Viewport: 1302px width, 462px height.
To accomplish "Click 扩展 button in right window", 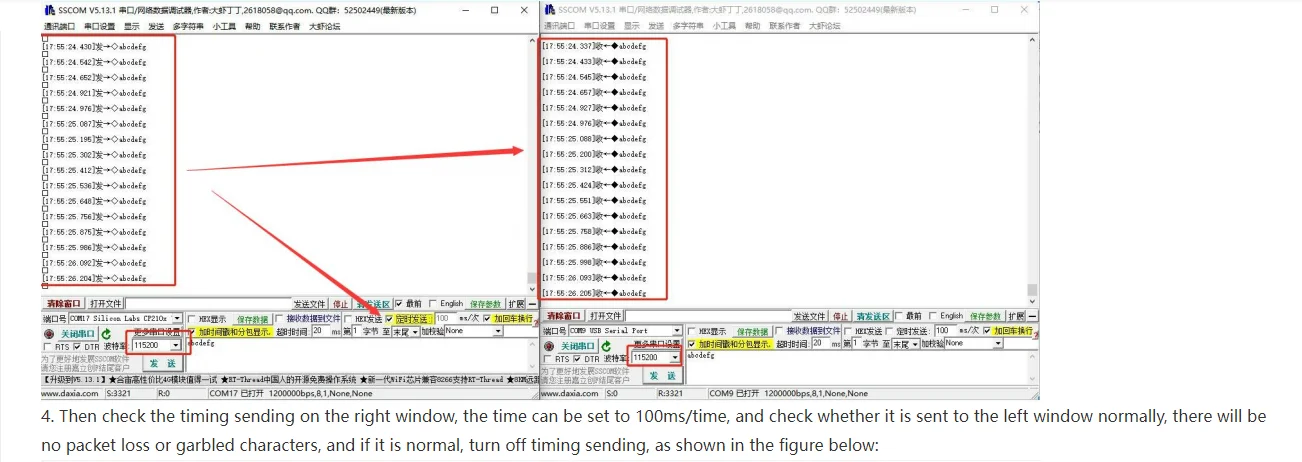I will (1016, 316).
